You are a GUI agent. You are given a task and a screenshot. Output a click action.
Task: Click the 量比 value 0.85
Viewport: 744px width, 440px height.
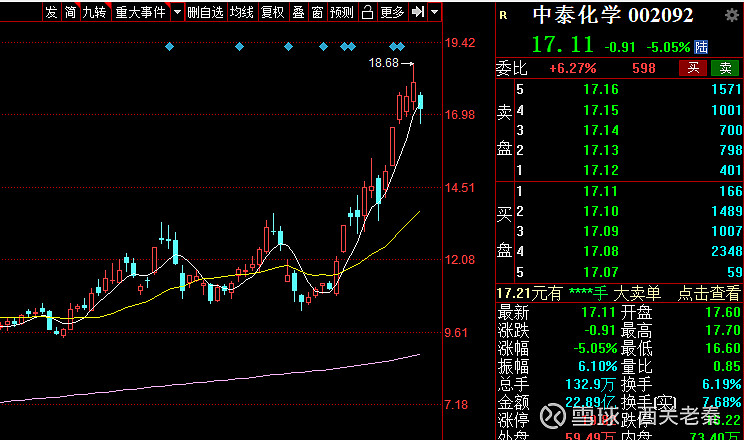coord(727,366)
